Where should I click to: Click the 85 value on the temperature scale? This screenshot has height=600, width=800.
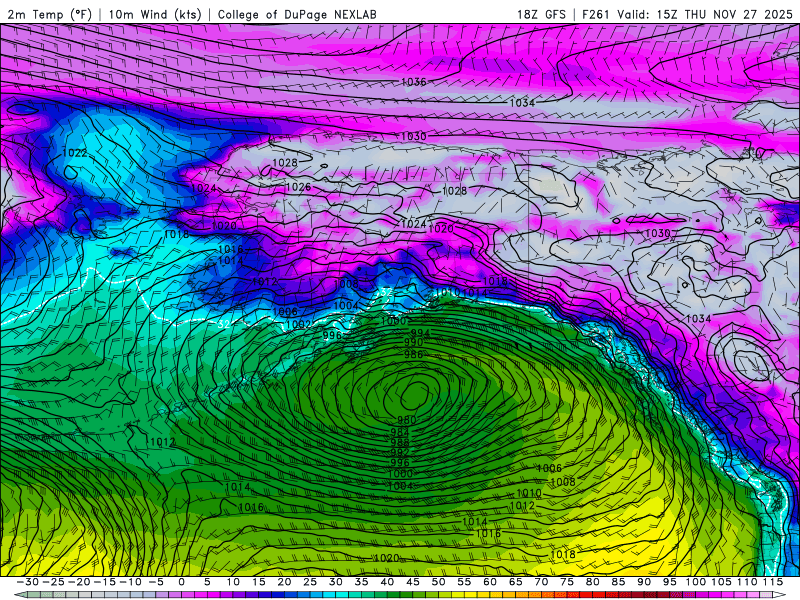[618, 582]
